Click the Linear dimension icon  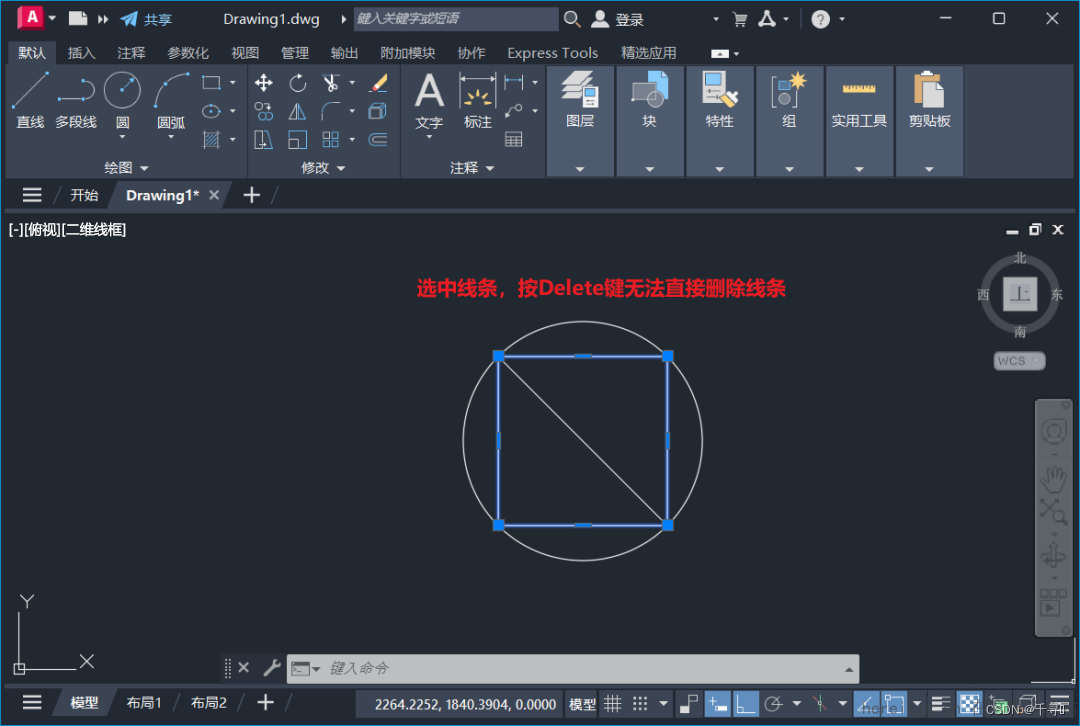click(x=514, y=83)
